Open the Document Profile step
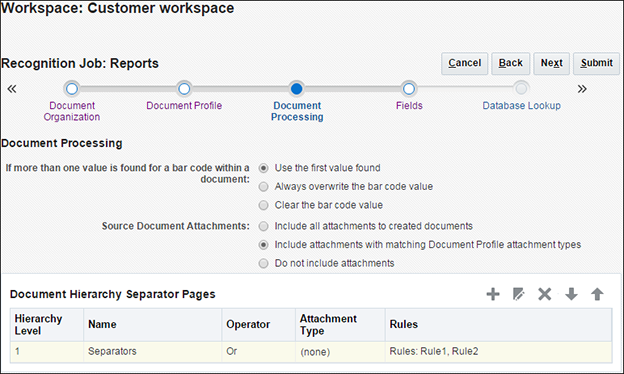This screenshot has height=374, width=624. click(x=184, y=105)
